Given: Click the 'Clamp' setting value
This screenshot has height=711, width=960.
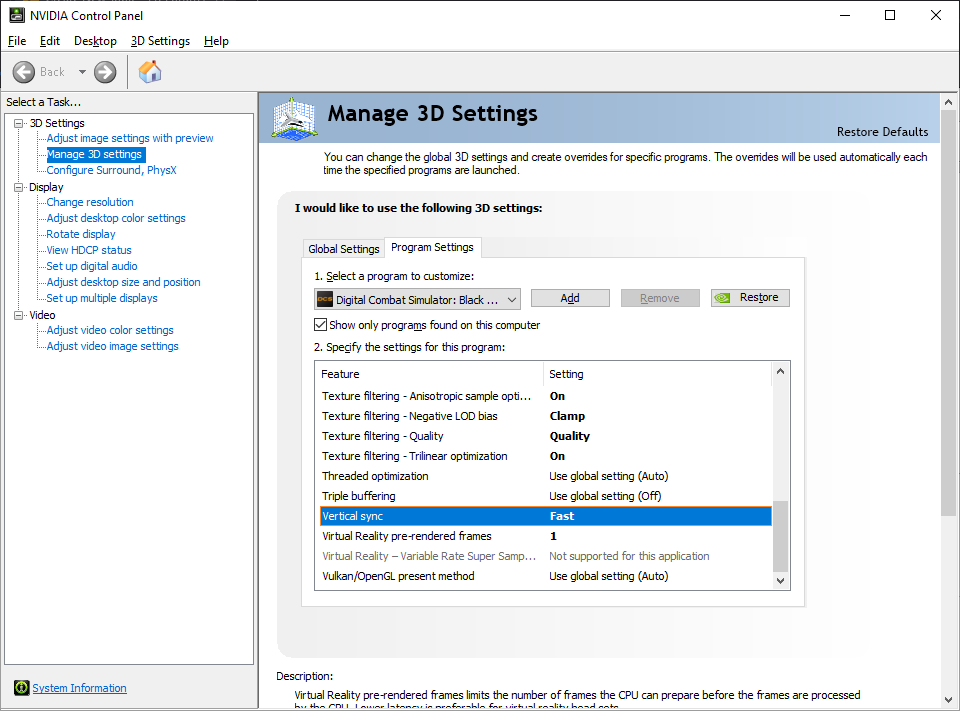Looking at the screenshot, I should coord(567,416).
